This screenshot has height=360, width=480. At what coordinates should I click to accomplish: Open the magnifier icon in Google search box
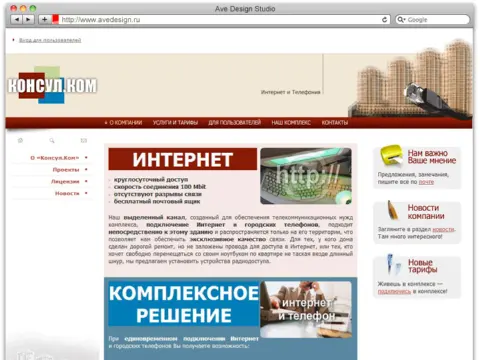coord(401,20)
